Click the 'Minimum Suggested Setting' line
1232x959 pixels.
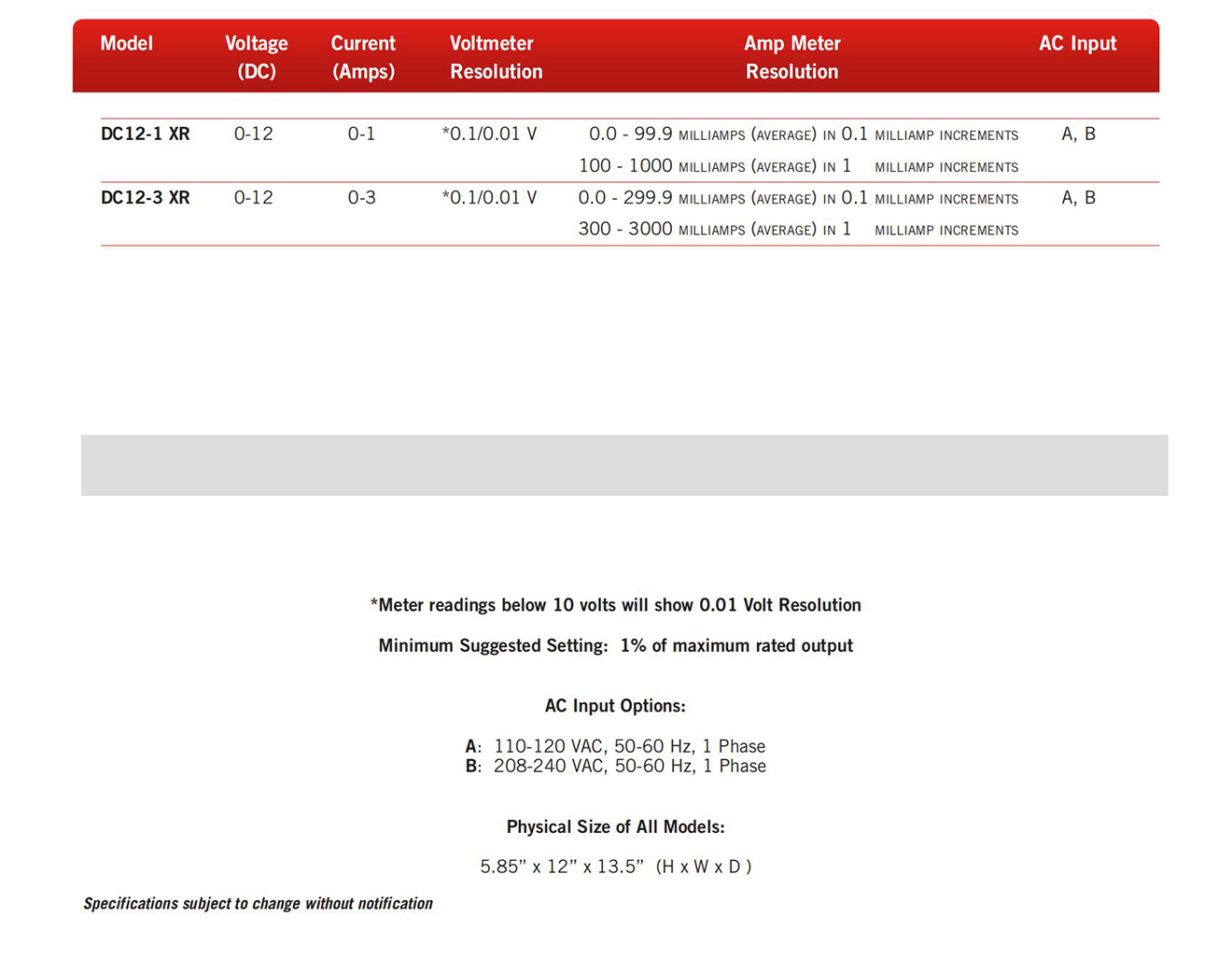616,645
